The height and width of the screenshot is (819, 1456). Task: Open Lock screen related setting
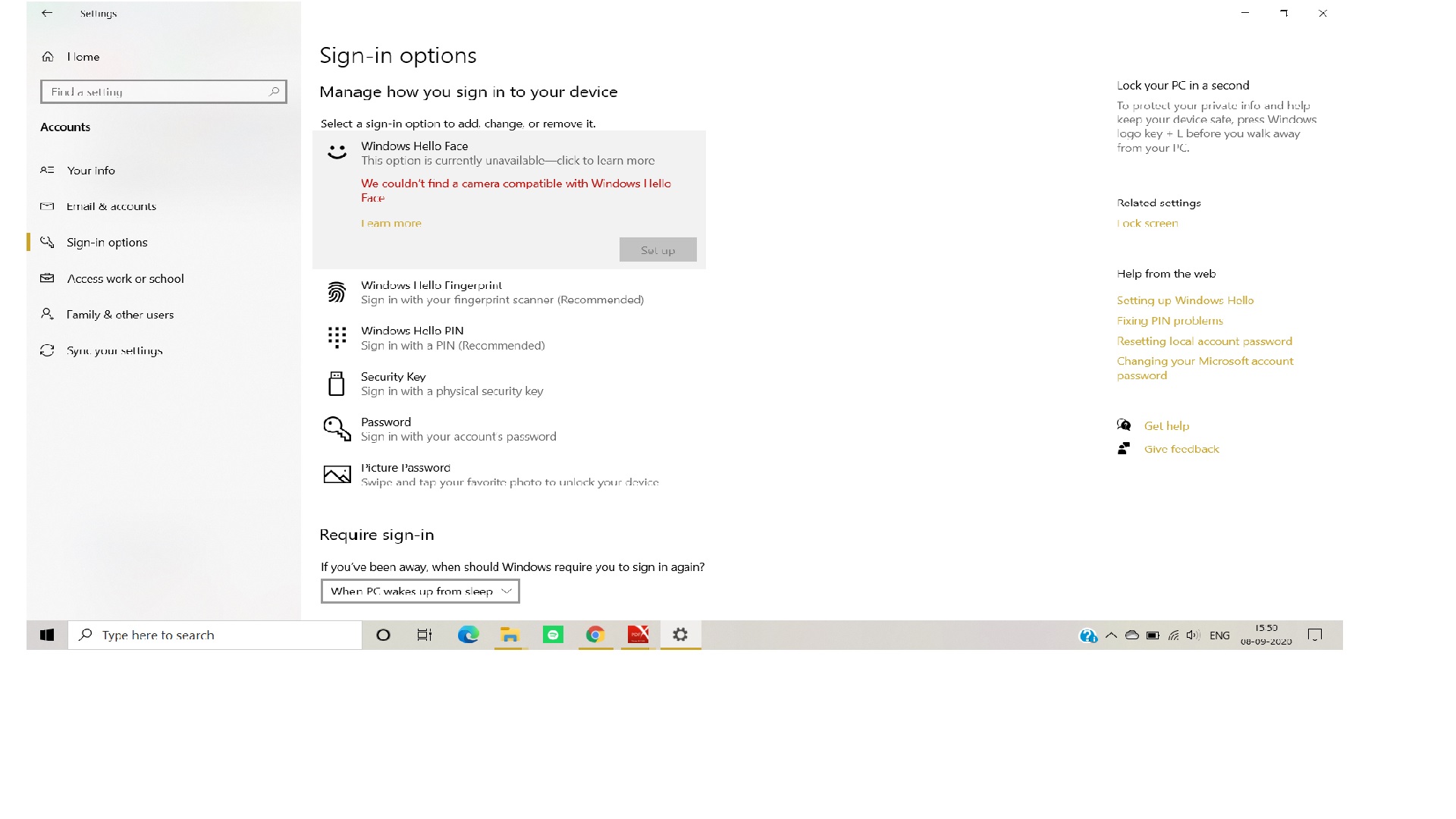click(1147, 224)
